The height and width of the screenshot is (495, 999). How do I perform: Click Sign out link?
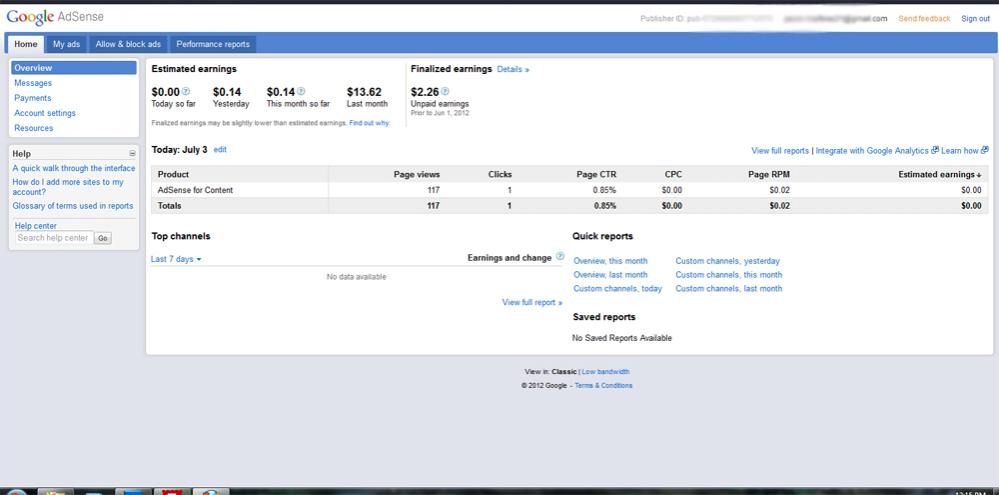pos(975,18)
